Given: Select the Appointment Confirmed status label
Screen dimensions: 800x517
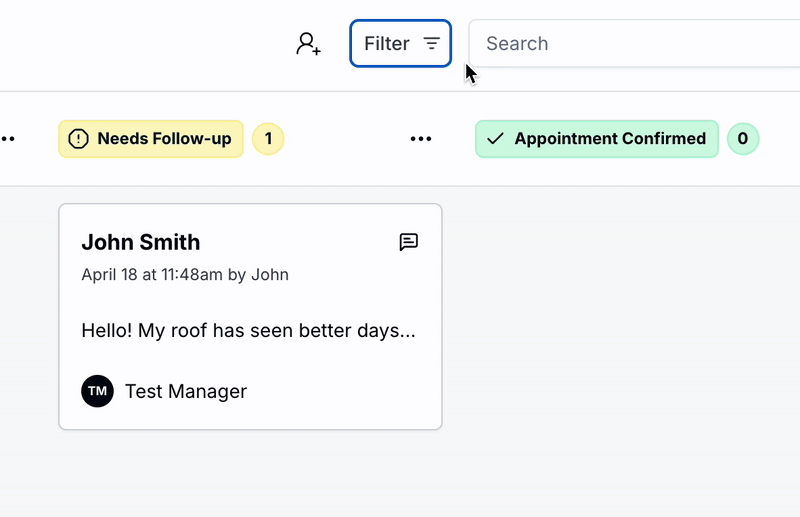Looking at the screenshot, I should pyautogui.click(x=609, y=139).
